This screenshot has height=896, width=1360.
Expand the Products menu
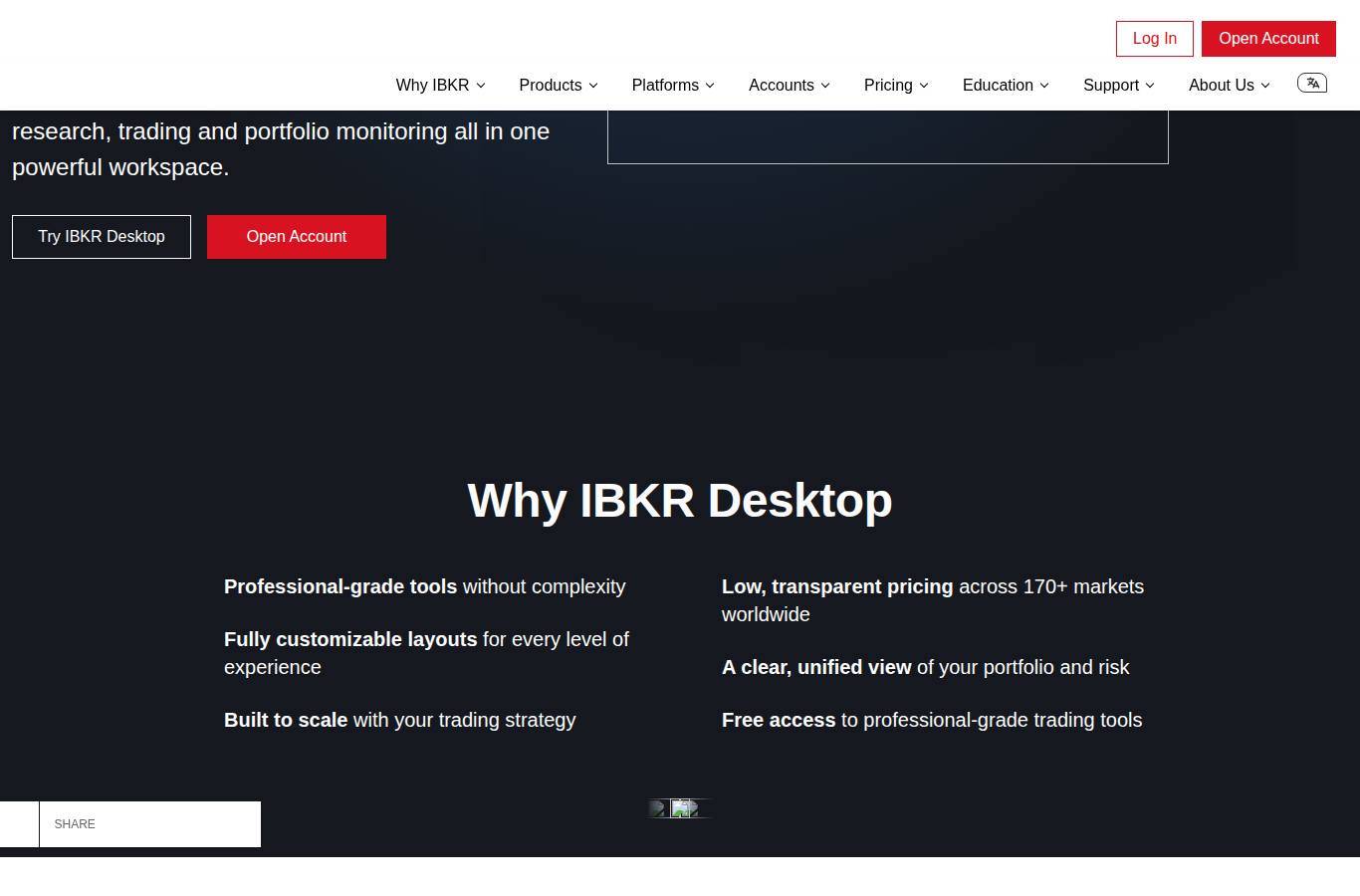coord(558,86)
